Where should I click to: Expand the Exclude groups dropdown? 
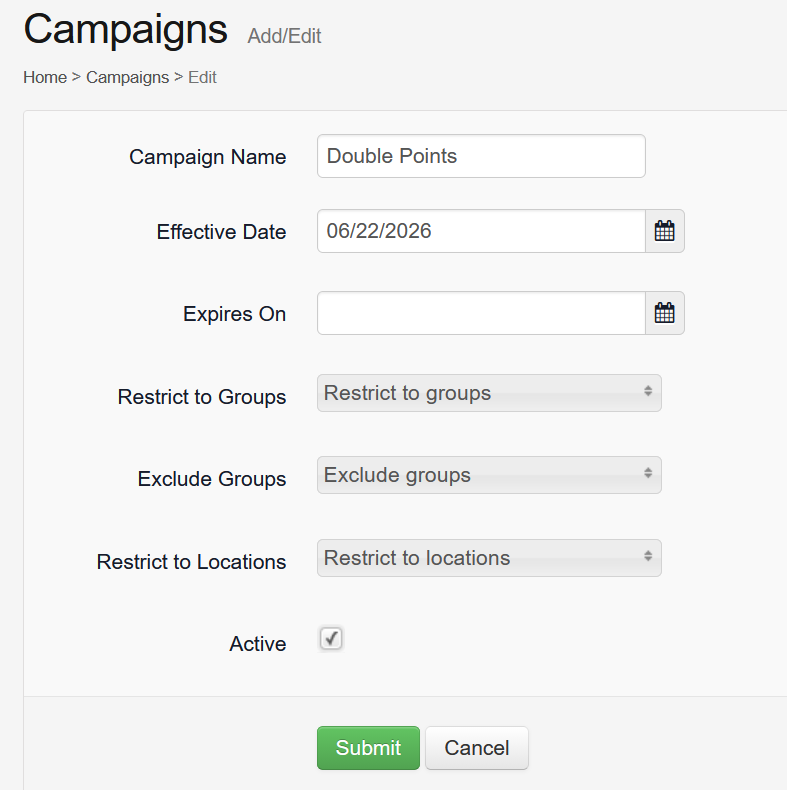point(489,475)
